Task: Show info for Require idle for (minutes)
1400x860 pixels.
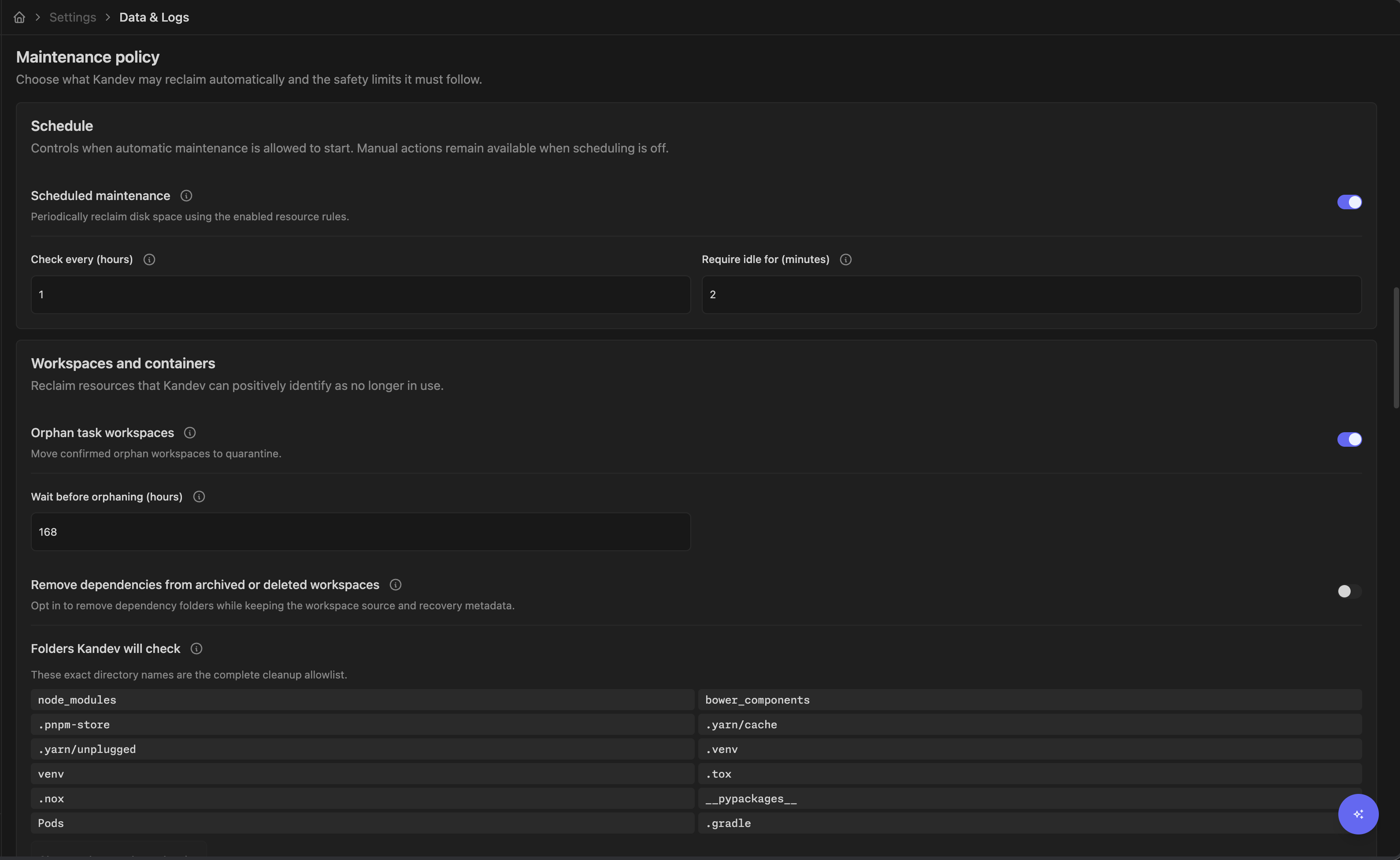Action: 845,260
